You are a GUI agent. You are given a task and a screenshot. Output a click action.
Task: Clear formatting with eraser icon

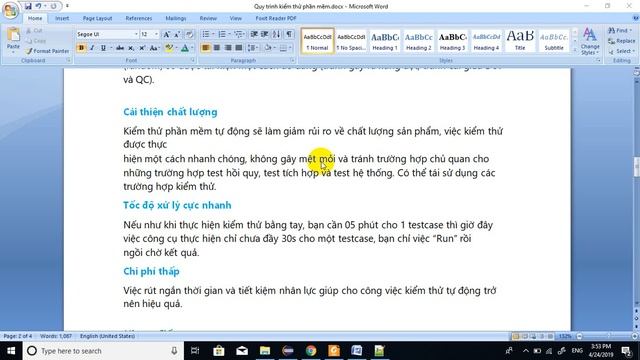(x=189, y=35)
